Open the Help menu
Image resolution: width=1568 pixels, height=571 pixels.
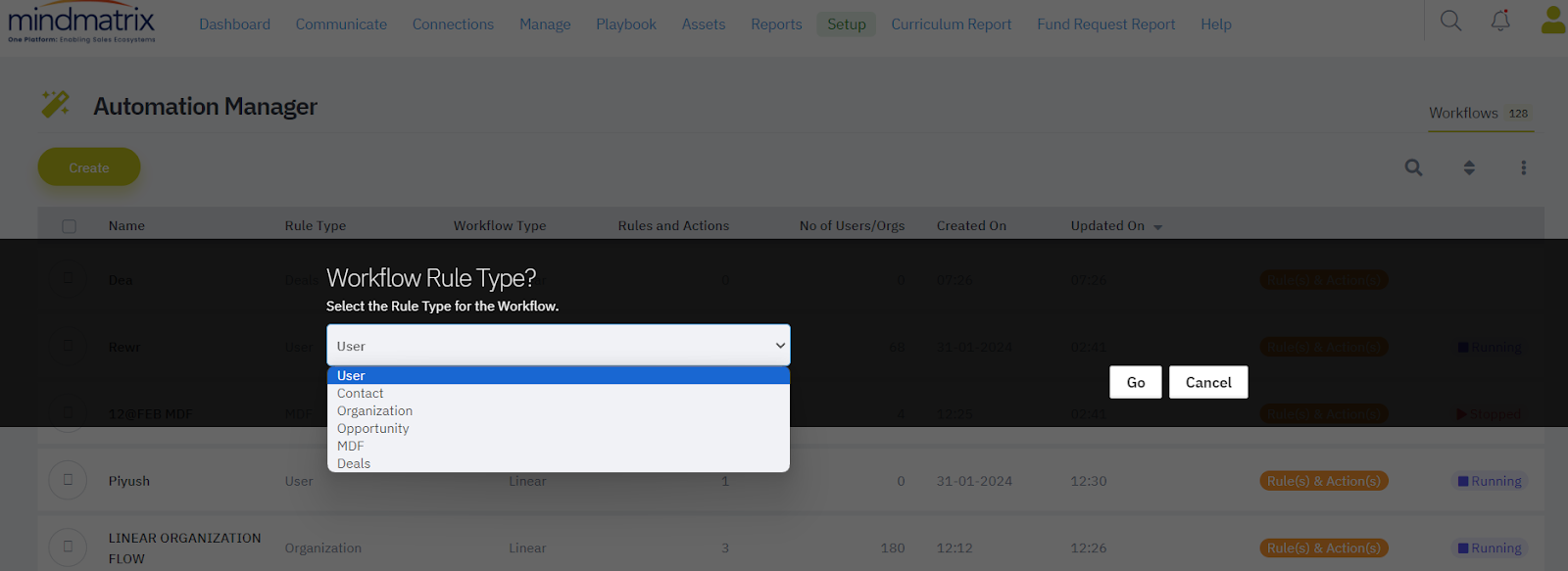[x=1216, y=24]
